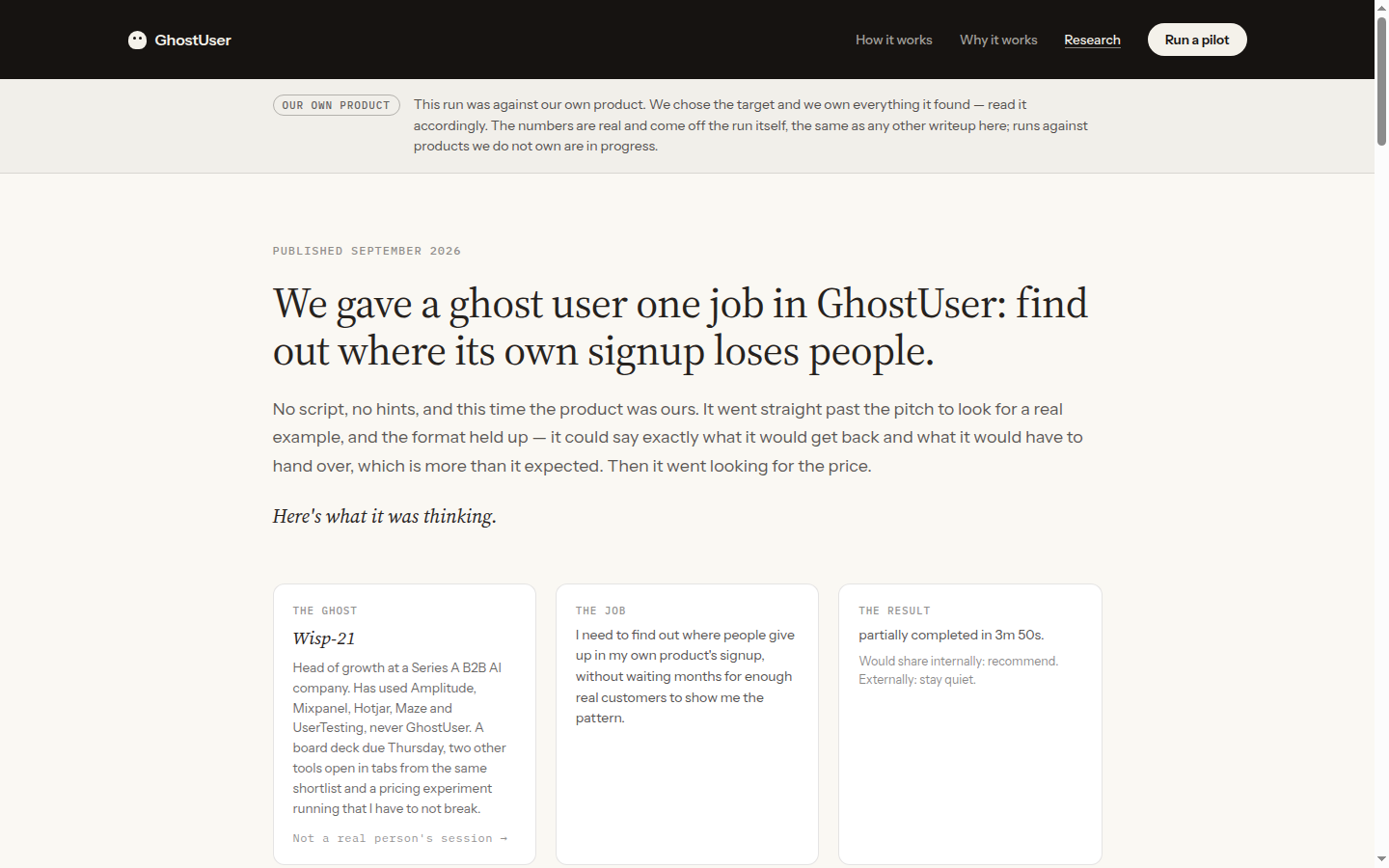Click the GhostUser ghost logo icon
The image size is (1389, 868).
pyautogui.click(x=137, y=40)
